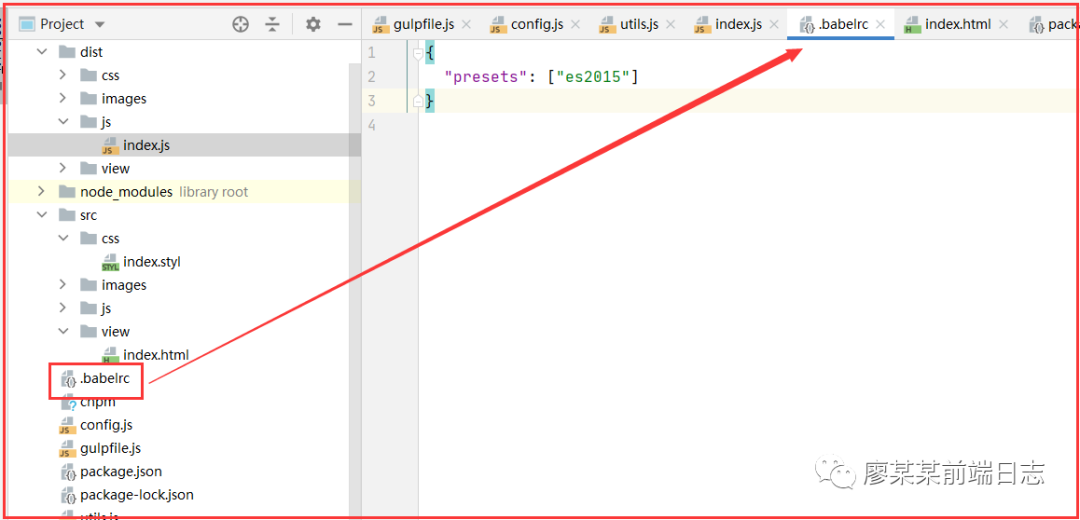Select package-lock.json in project tree
This screenshot has height=520, width=1080.
[x=137, y=495]
